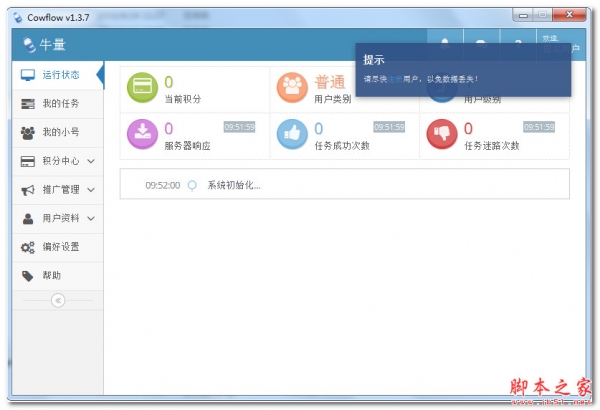Click the server icon beside 我的任务
The image size is (600, 410).
coord(28,104)
